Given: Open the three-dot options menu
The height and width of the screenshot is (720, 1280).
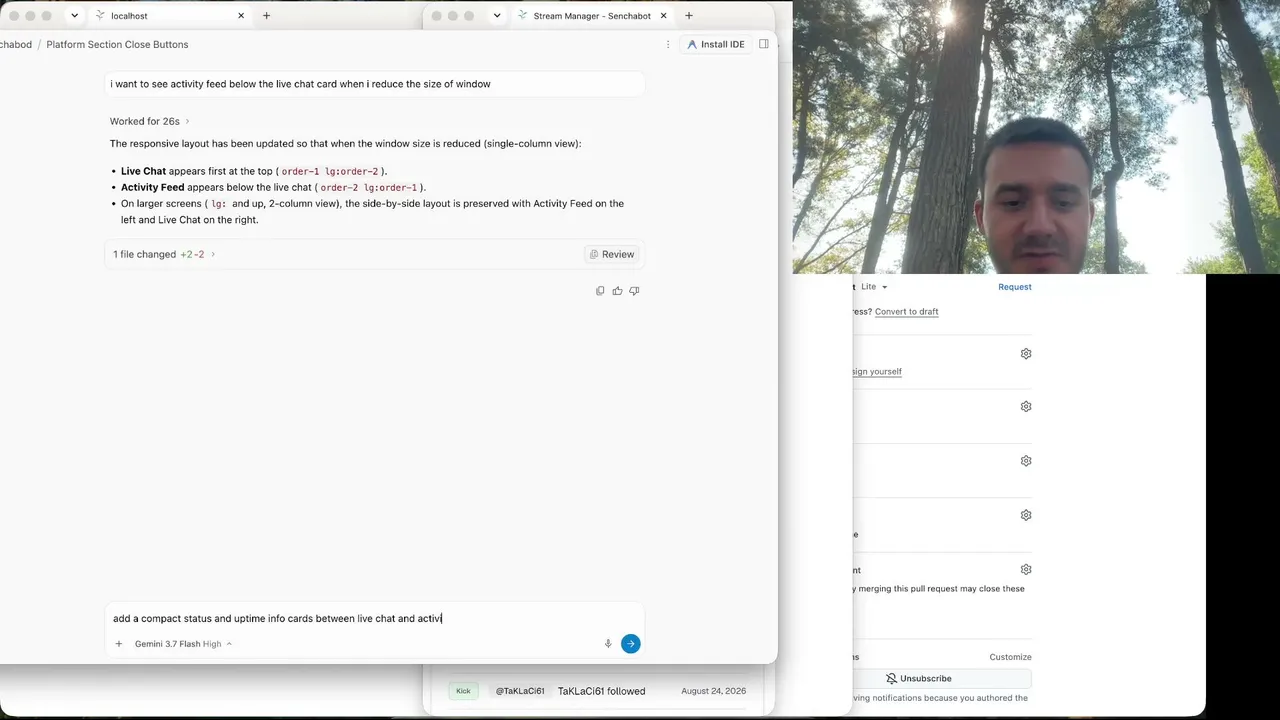Looking at the screenshot, I should 668,44.
